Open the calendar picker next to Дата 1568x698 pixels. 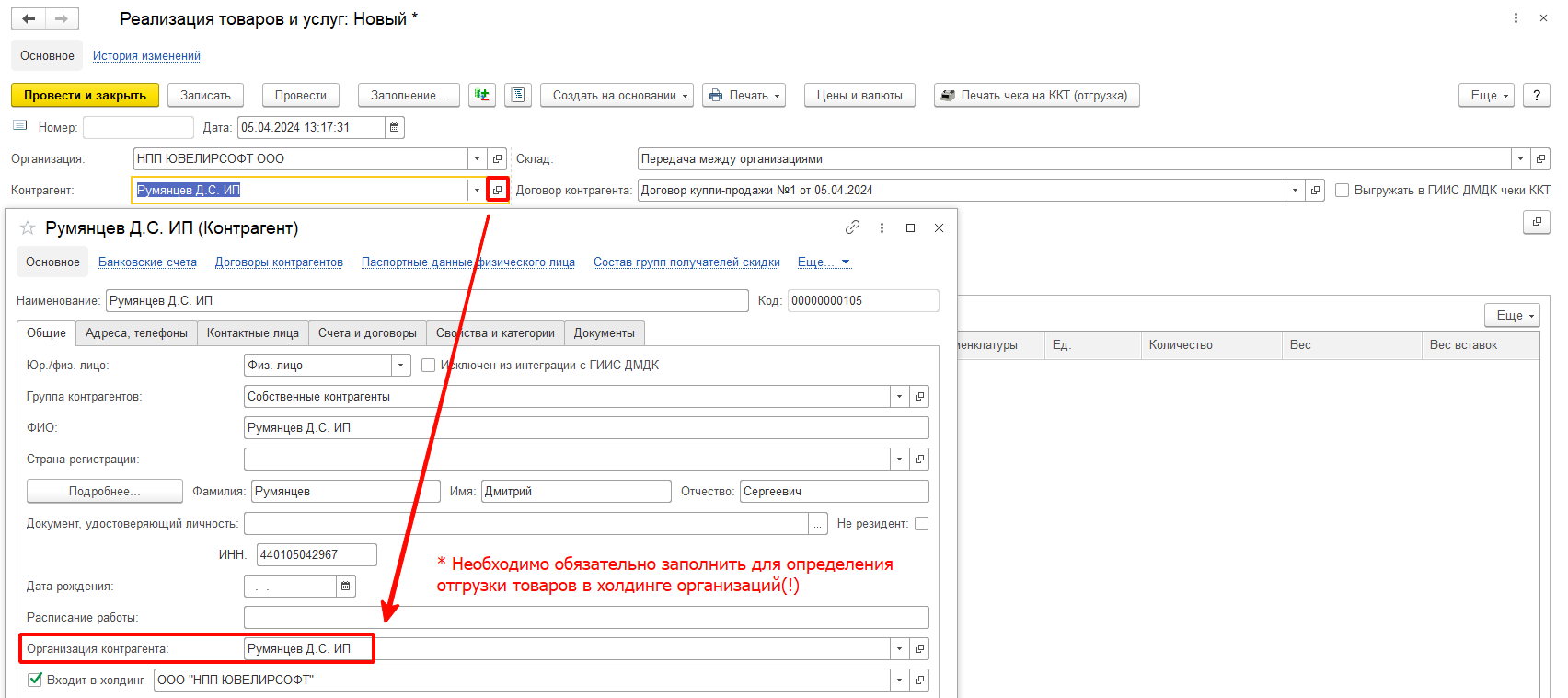(x=395, y=127)
